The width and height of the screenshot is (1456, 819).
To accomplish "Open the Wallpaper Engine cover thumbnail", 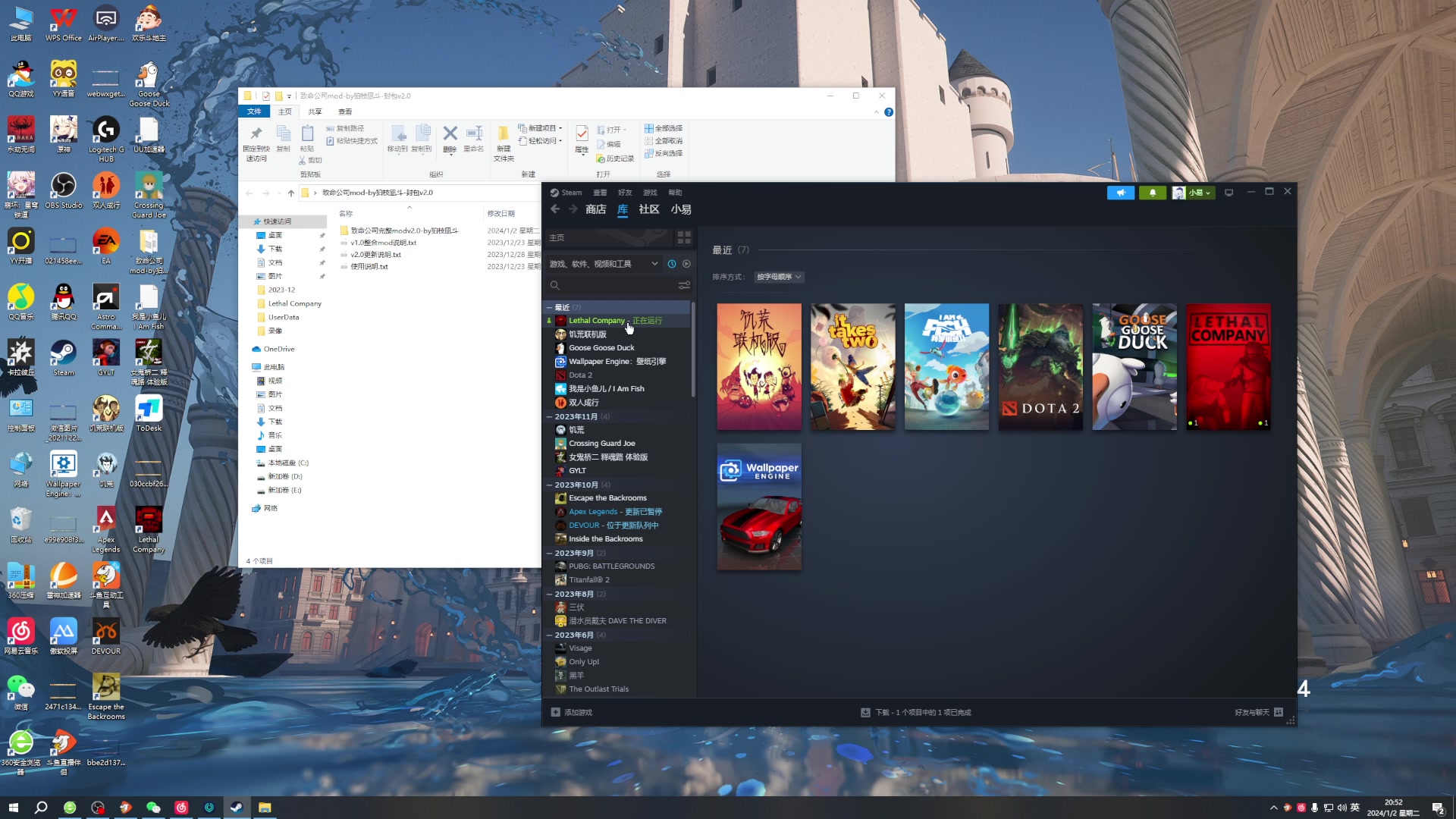I will tap(759, 507).
